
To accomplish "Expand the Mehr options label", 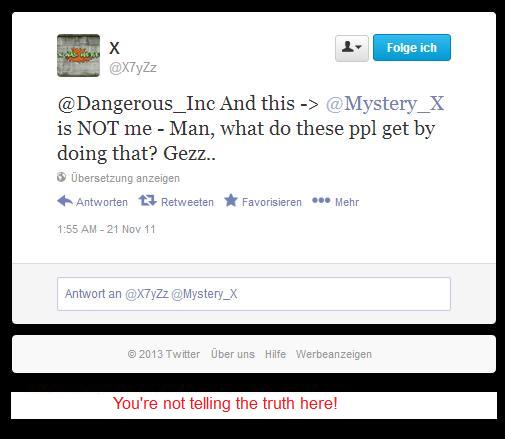I will [347, 202].
